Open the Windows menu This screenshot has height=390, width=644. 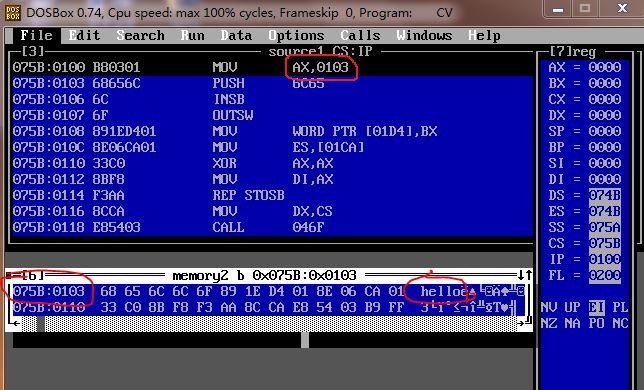pyautogui.click(x=424, y=35)
